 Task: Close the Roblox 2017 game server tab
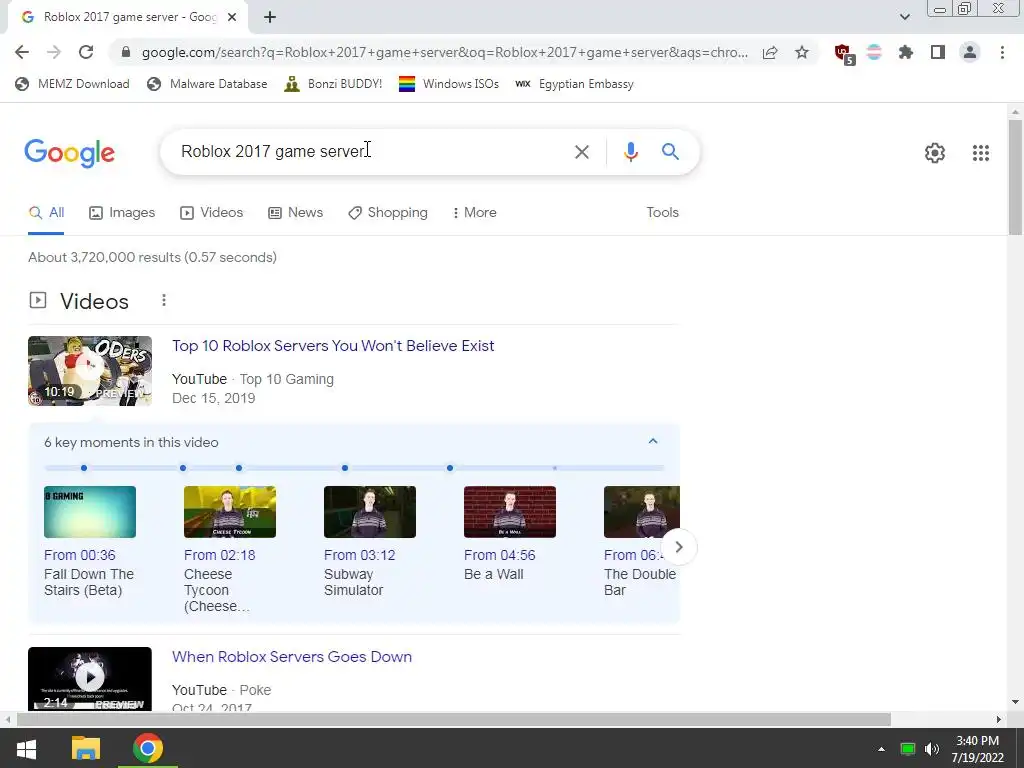(232, 17)
